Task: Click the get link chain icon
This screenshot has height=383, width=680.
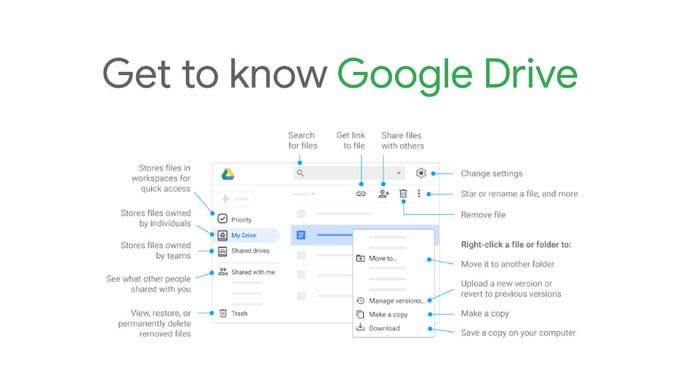Action: tap(361, 194)
